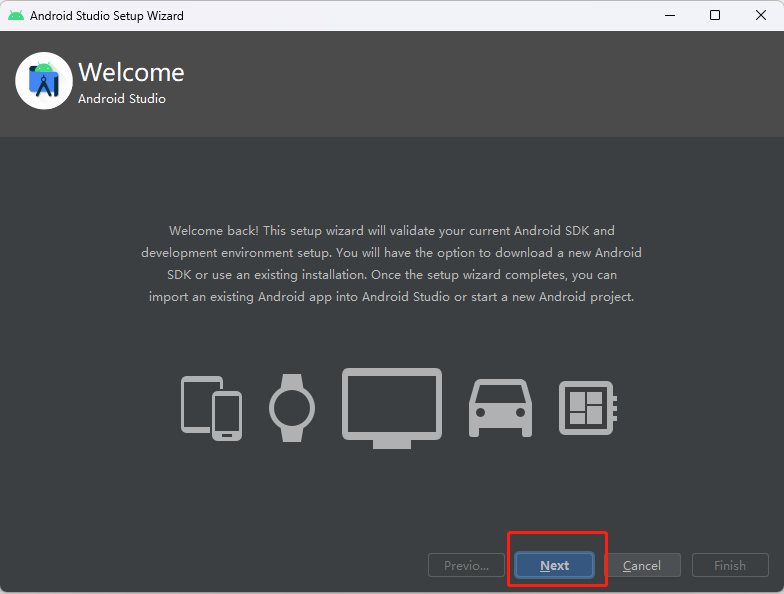This screenshot has height=594, width=784.
Task: Close the Setup Wizard window
Action: [761, 16]
